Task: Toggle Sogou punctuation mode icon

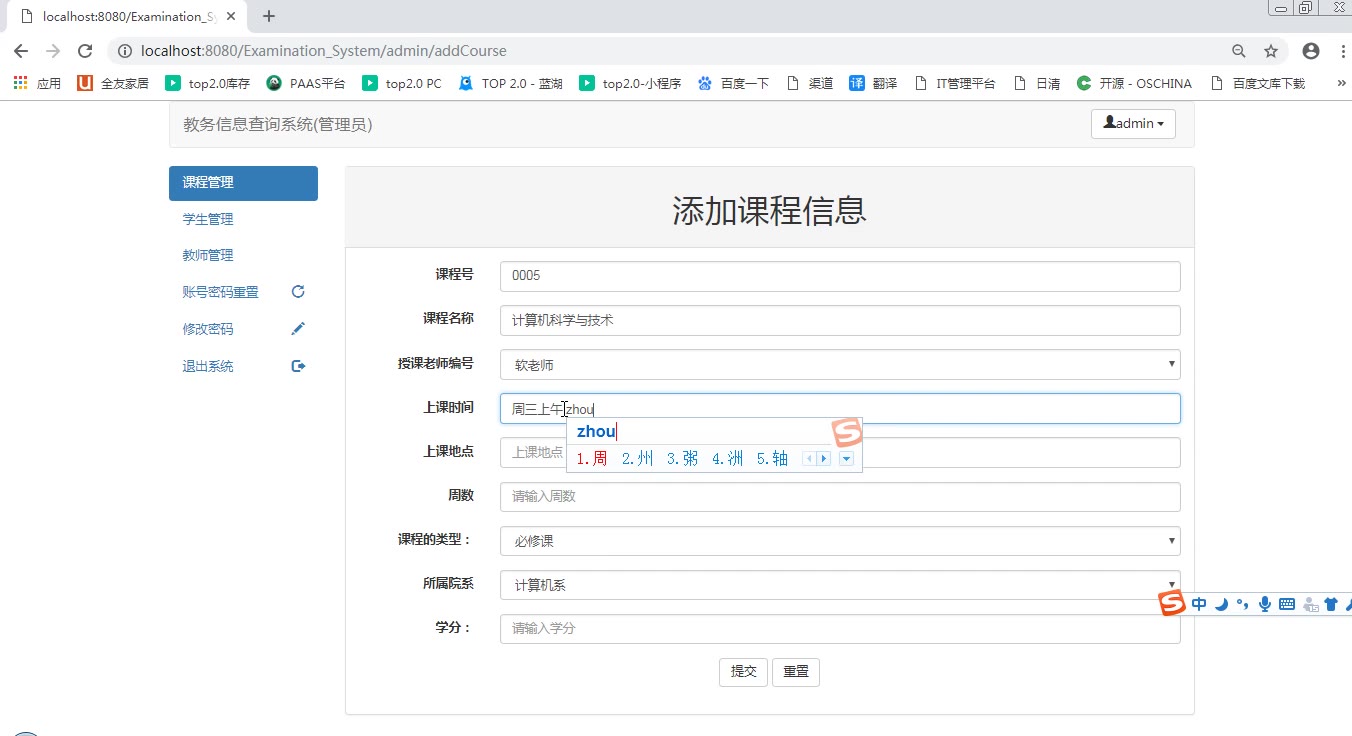Action: pos(1243,604)
